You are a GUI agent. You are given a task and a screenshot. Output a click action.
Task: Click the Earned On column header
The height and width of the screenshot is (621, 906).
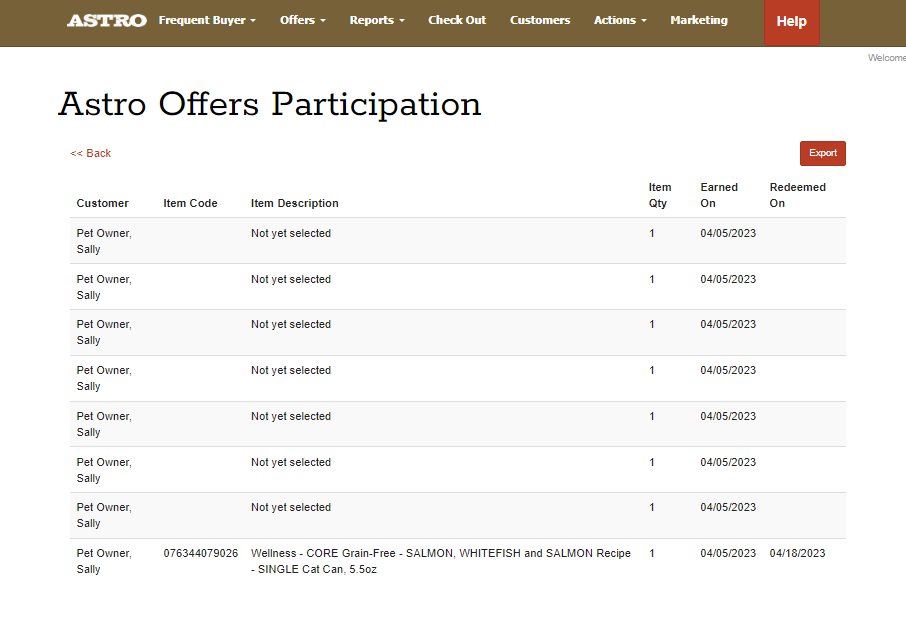click(719, 195)
